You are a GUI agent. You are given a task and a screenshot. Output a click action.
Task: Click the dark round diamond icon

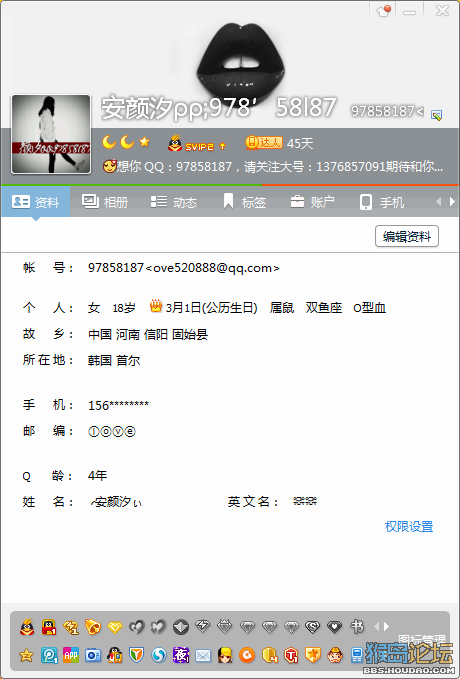click(181, 627)
